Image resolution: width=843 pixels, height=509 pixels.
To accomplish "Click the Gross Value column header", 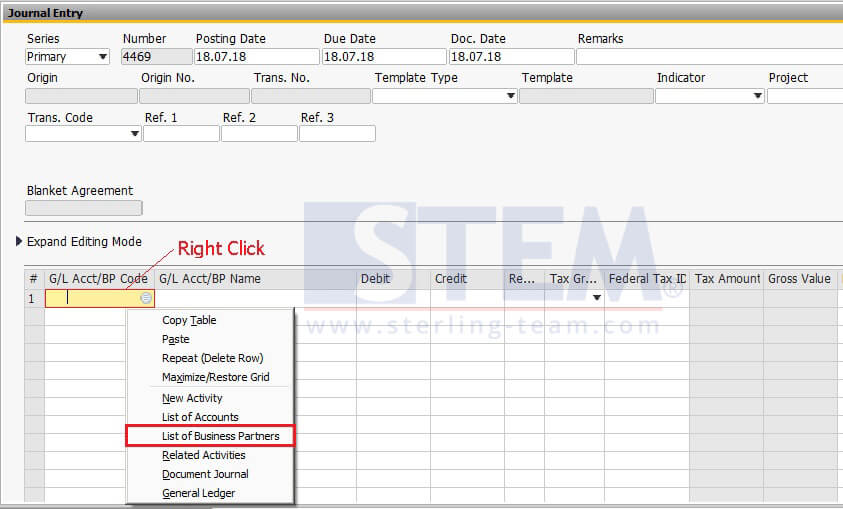I will pyautogui.click(x=799, y=279).
